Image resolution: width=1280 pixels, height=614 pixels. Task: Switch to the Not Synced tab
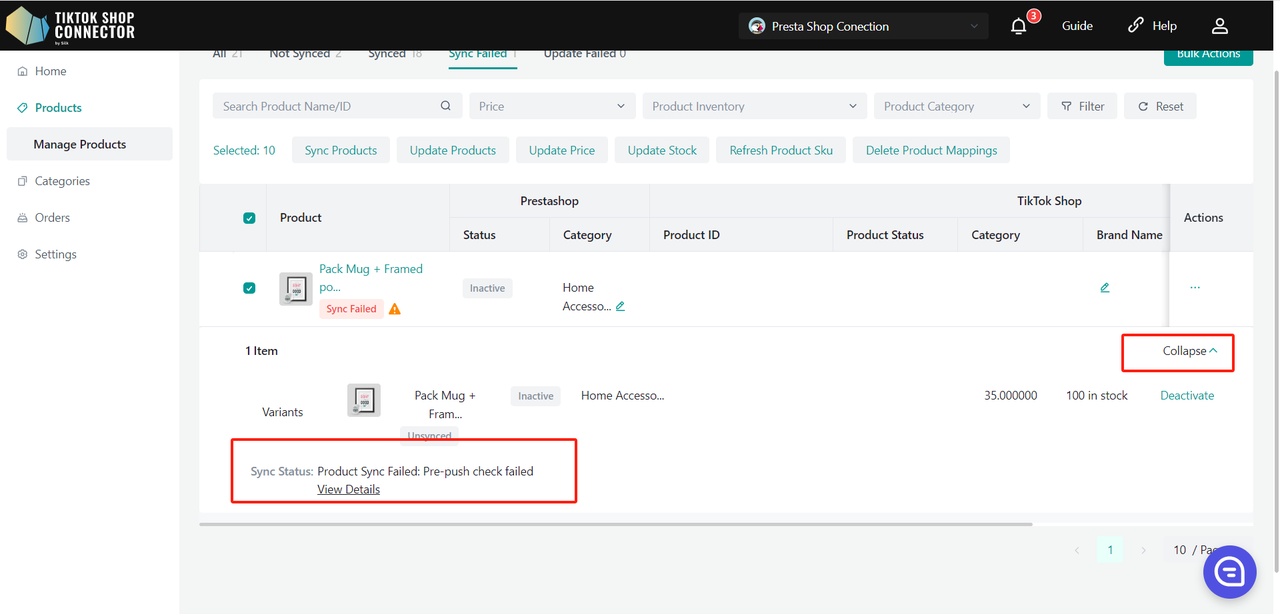(x=305, y=54)
